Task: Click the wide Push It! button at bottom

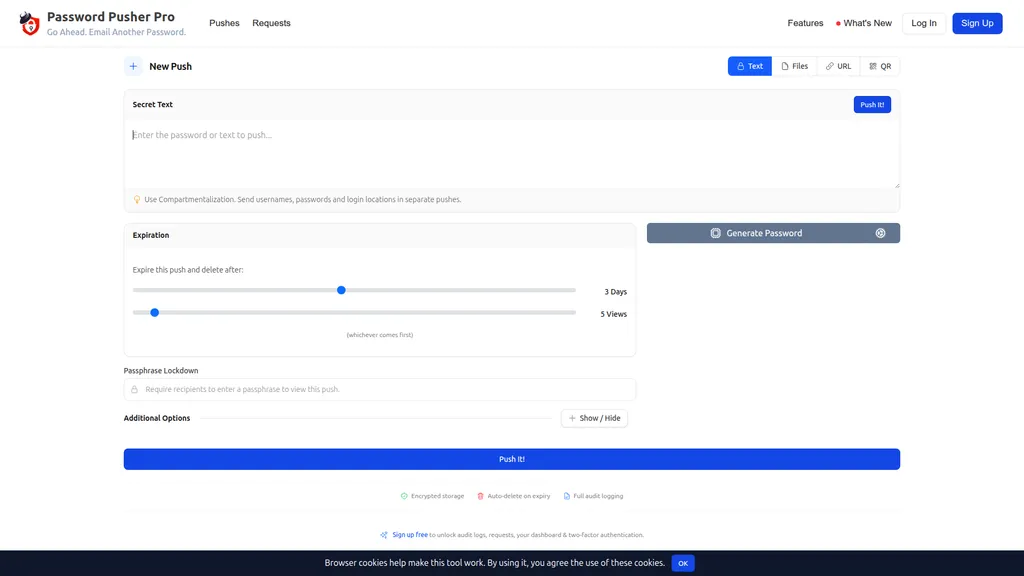Action: click(511, 459)
